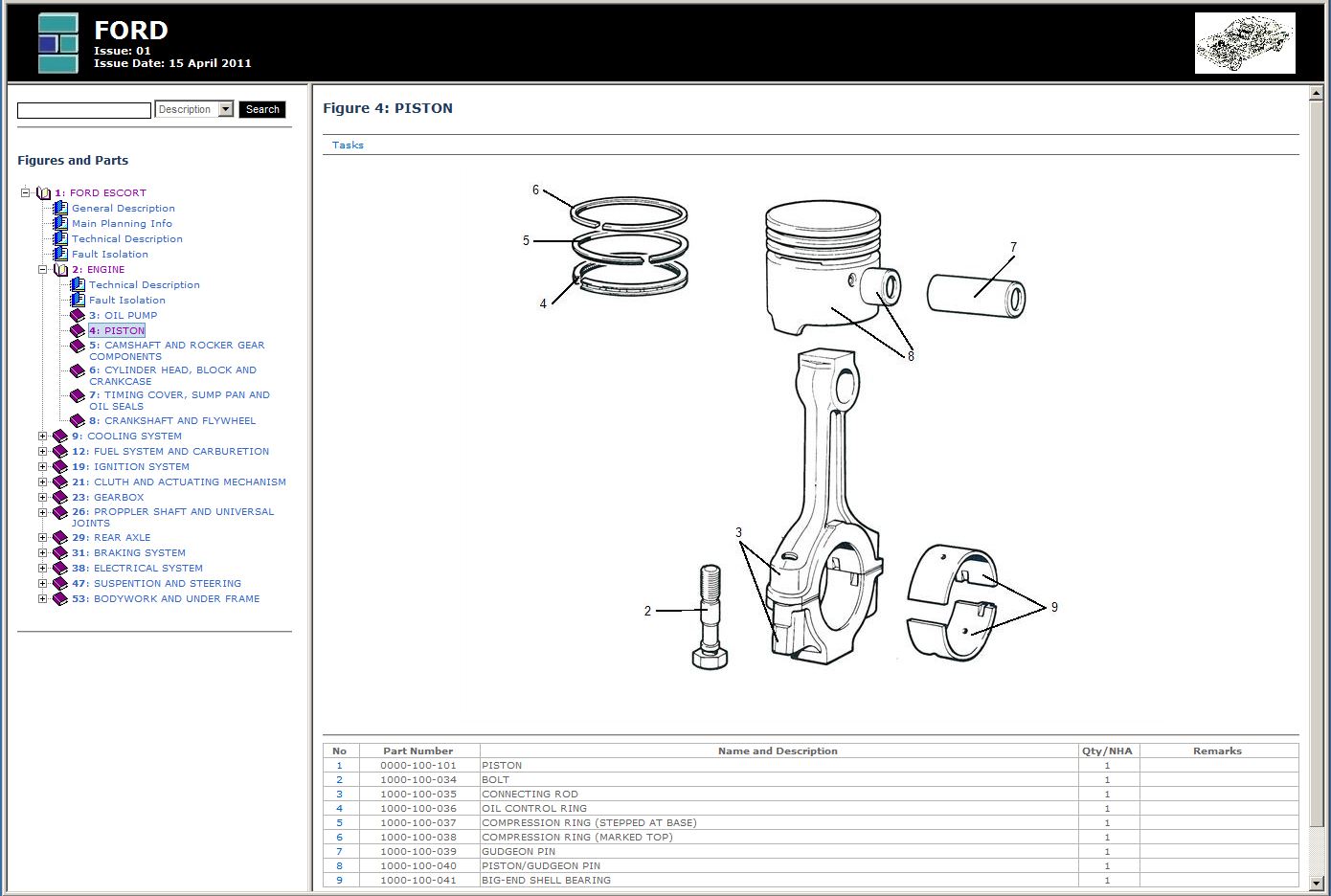Click purple book icon beside ELECTRICAL SYSTEM
This screenshot has height=896, width=1331.
60,568
